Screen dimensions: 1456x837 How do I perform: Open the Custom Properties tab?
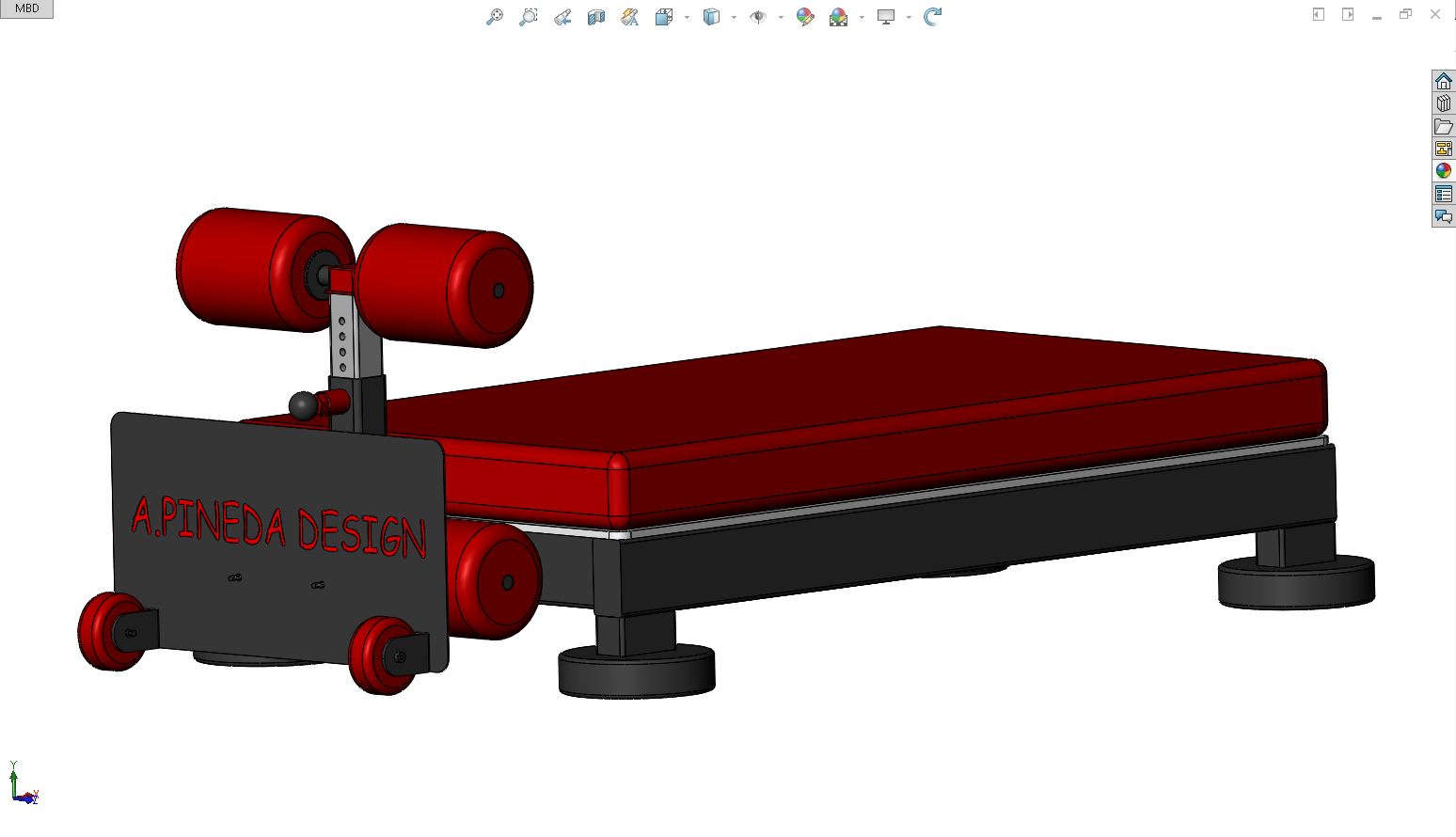[x=1444, y=194]
